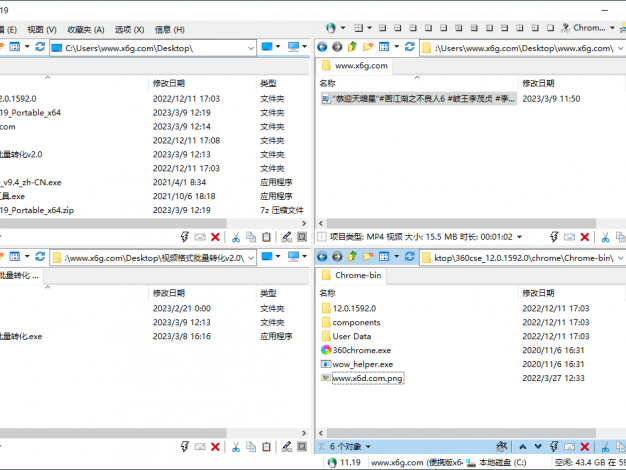Sort bottom-left pane by 修改日期 column

[x=168, y=293]
